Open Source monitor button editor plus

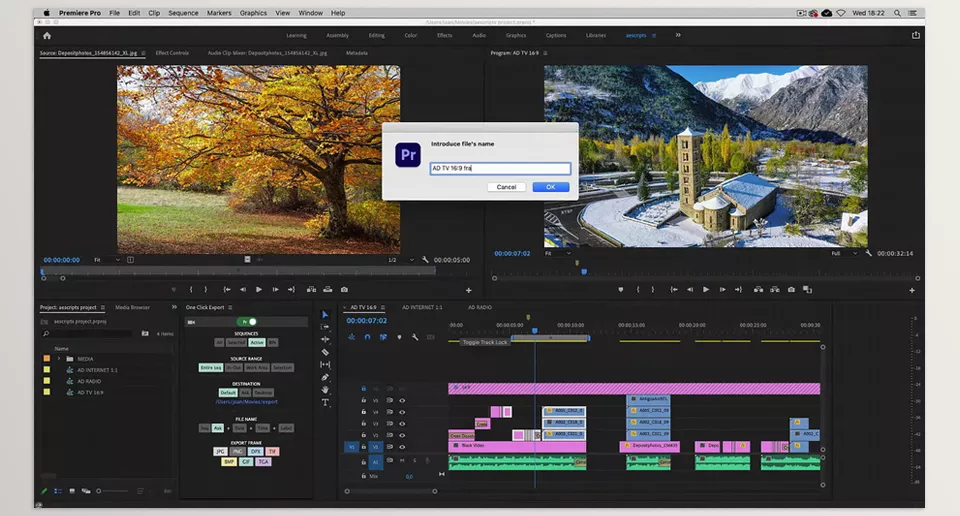pyautogui.click(x=468, y=290)
